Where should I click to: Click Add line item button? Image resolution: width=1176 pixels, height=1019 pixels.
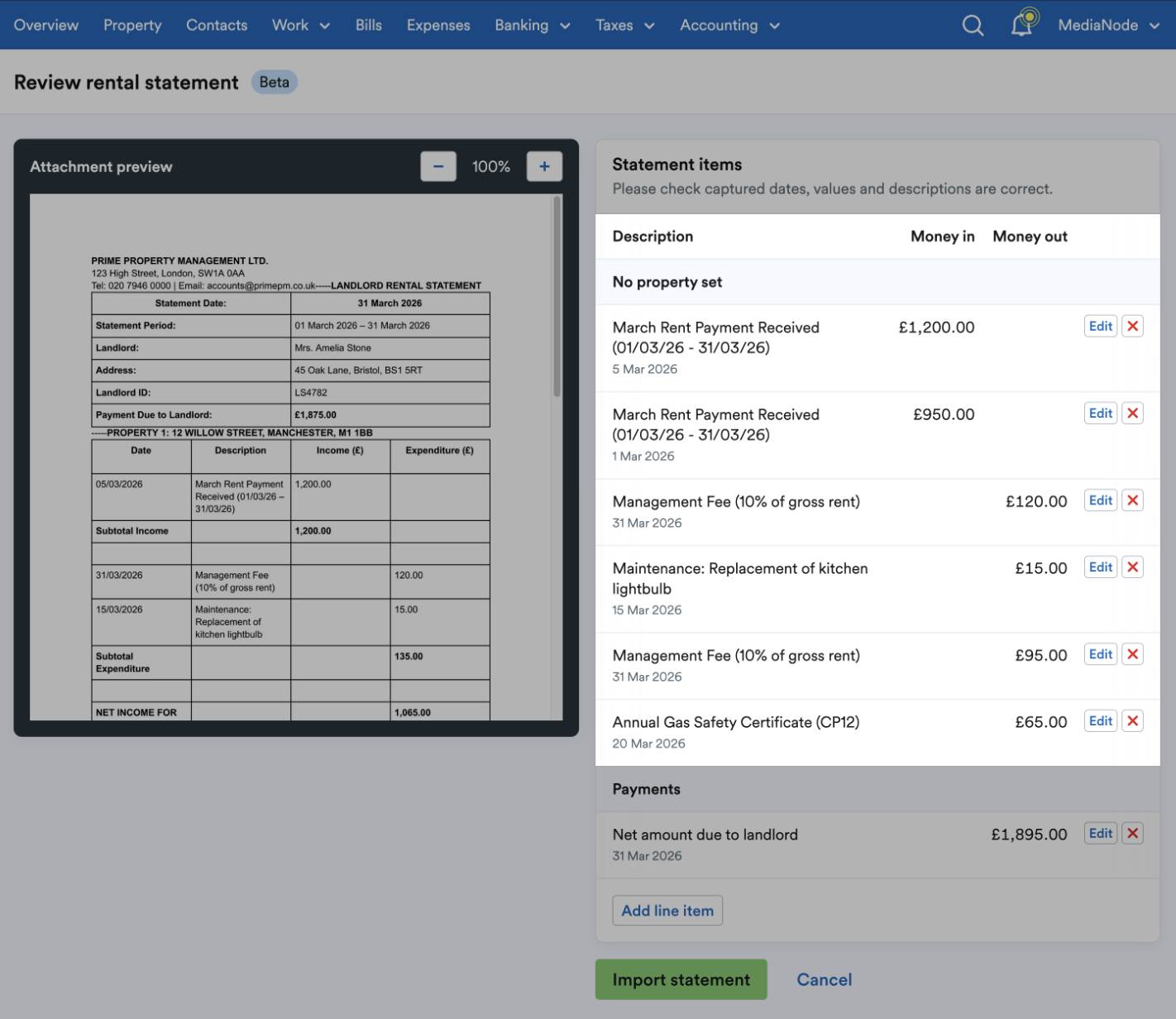coord(667,910)
